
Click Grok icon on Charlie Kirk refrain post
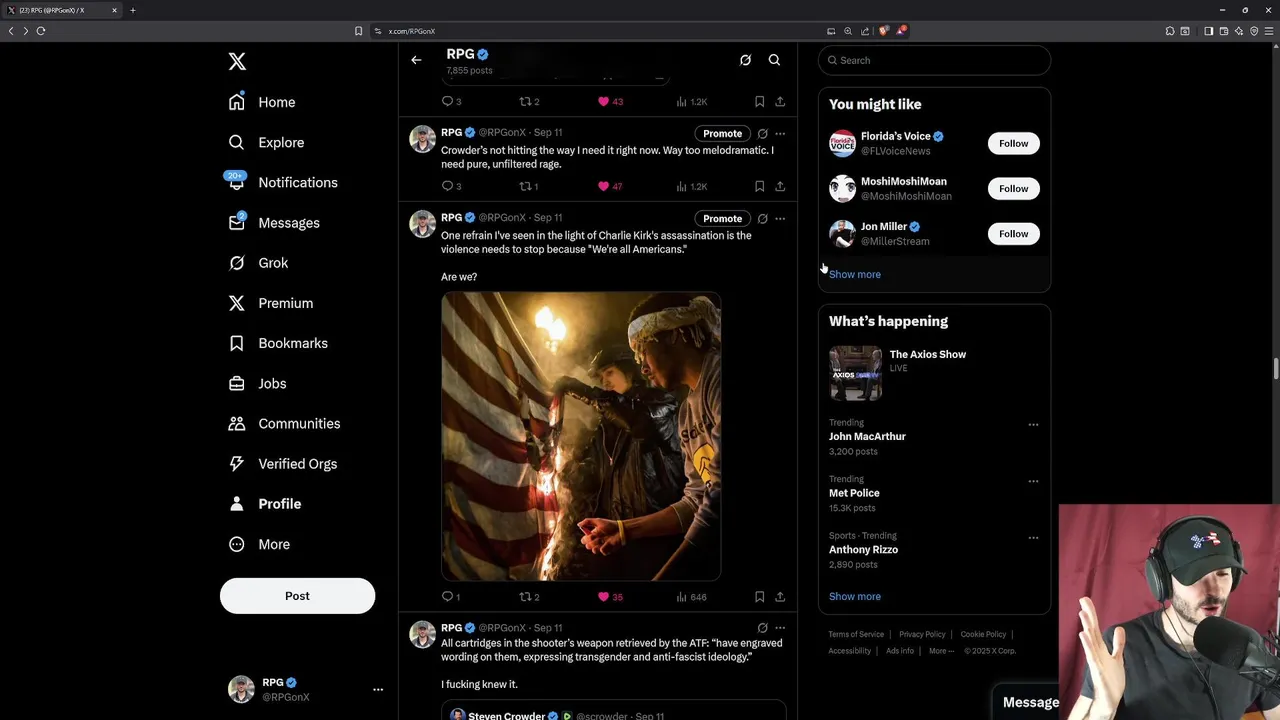[762, 218]
